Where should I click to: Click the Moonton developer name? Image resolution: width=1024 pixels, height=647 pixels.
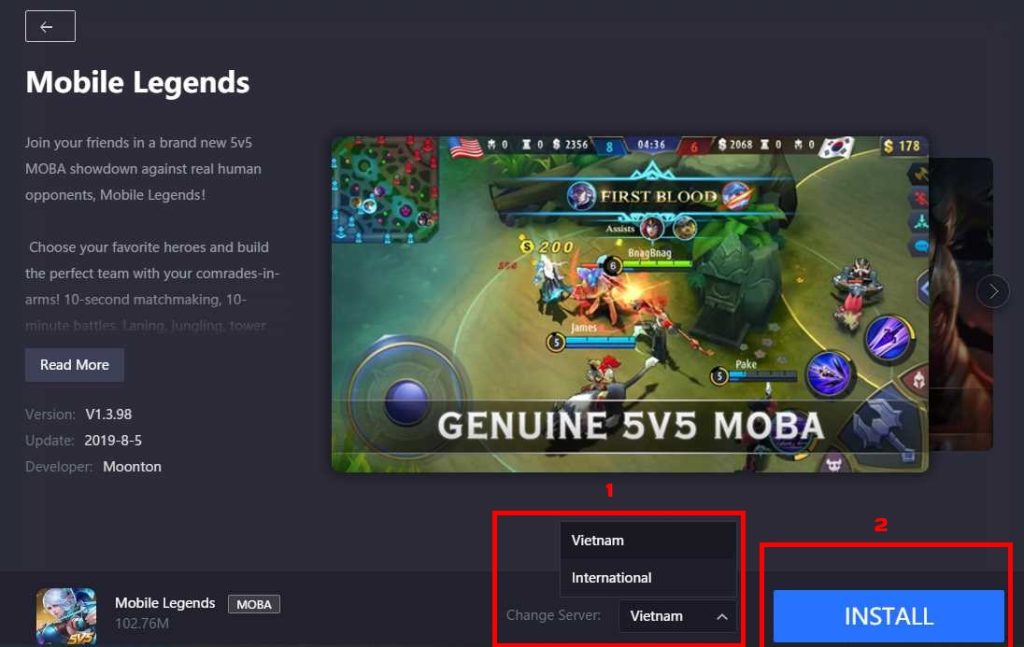tap(132, 467)
